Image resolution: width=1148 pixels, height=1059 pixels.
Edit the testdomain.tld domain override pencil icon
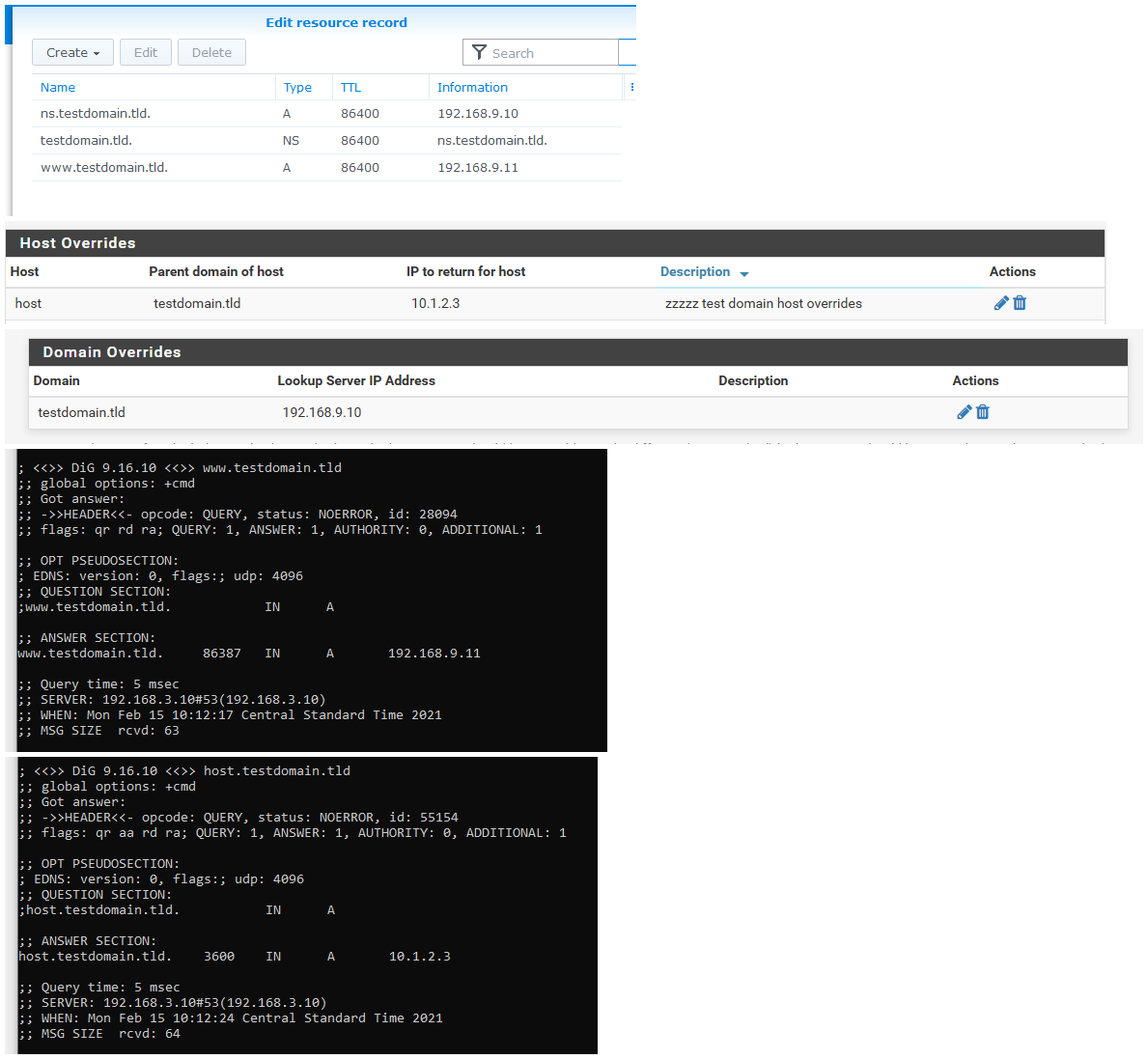pos(965,412)
